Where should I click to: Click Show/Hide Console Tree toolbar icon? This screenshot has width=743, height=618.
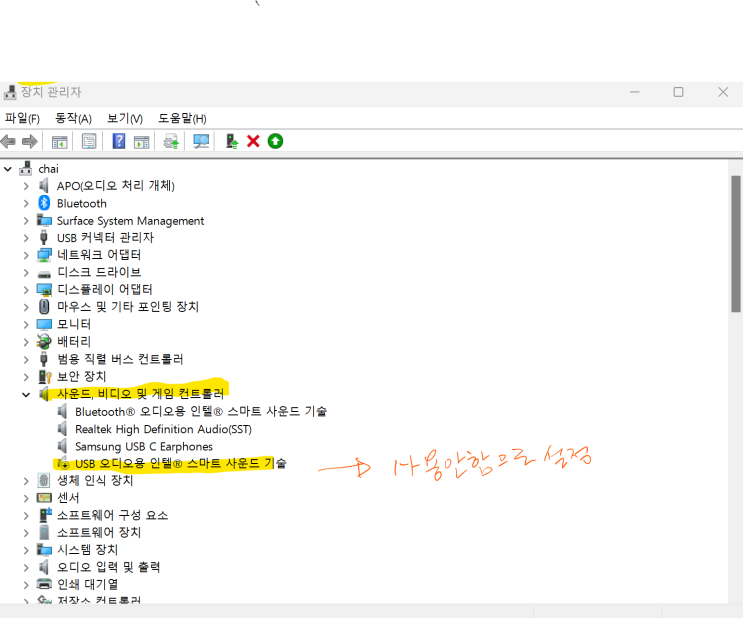[x=59, y=141]
